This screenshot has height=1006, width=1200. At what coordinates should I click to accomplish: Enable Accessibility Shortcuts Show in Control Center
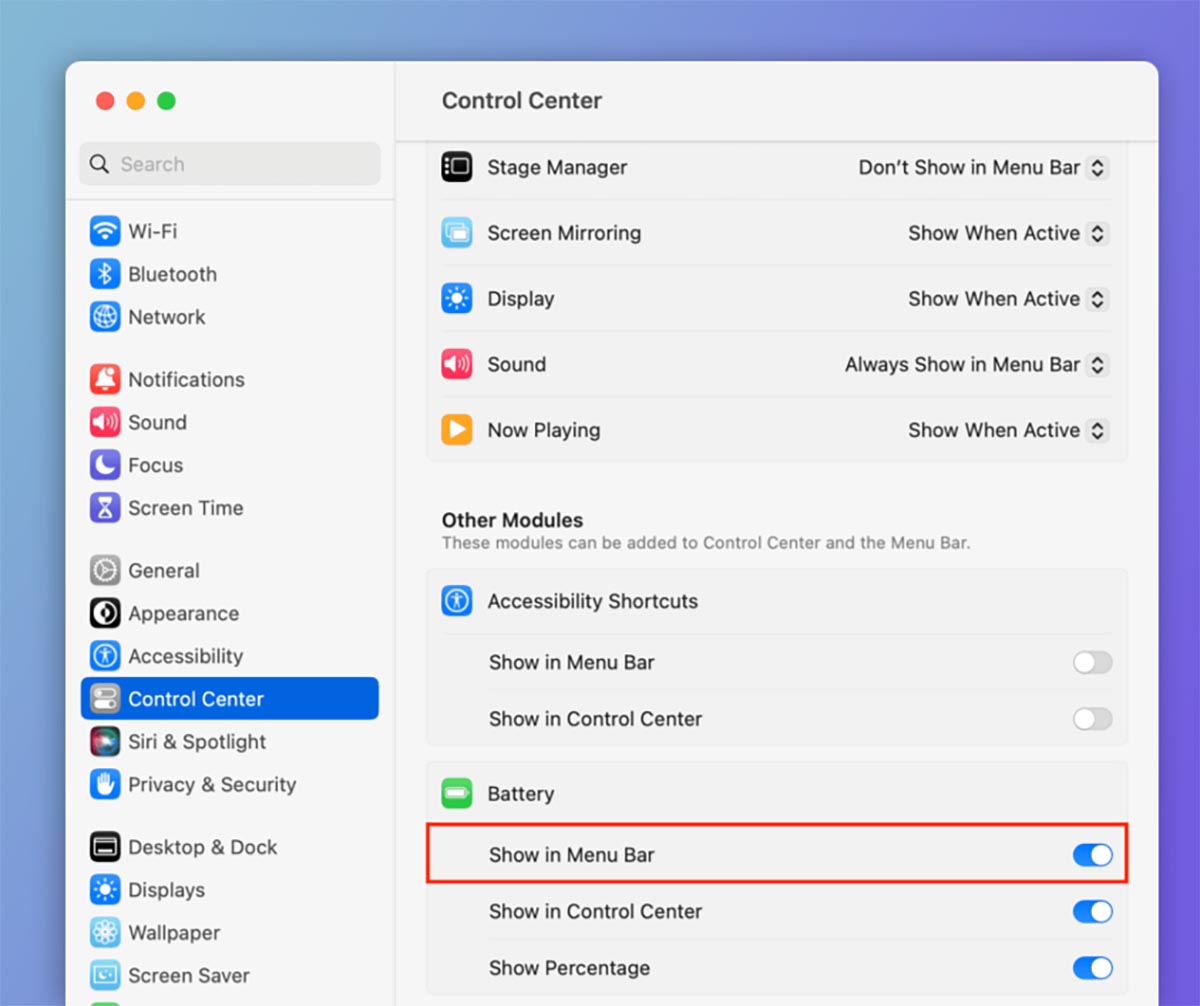pyautogui.click(x=1092, y=718)
